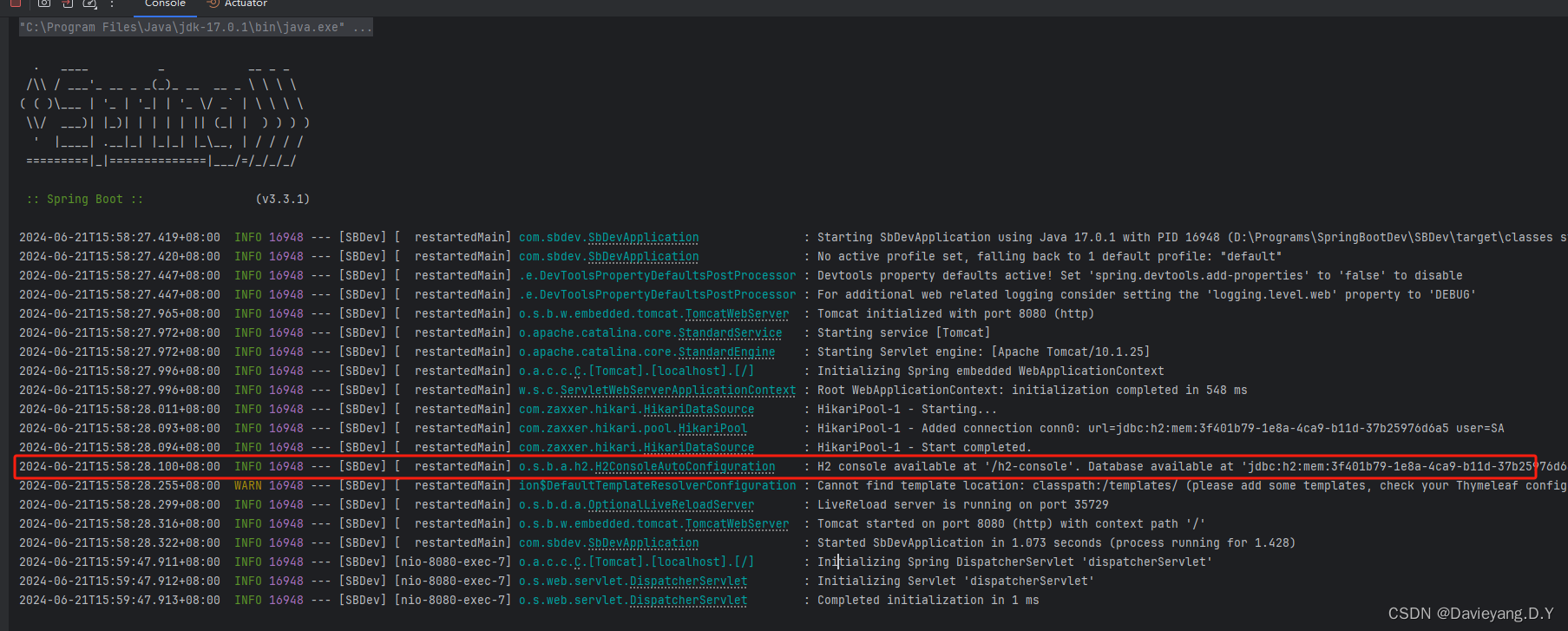The width and height of the screenshot is (1568, 631).
Task: Open DispatcherServlet link in 'Initializing Servlet' row
Action: (x=688, y=582)
